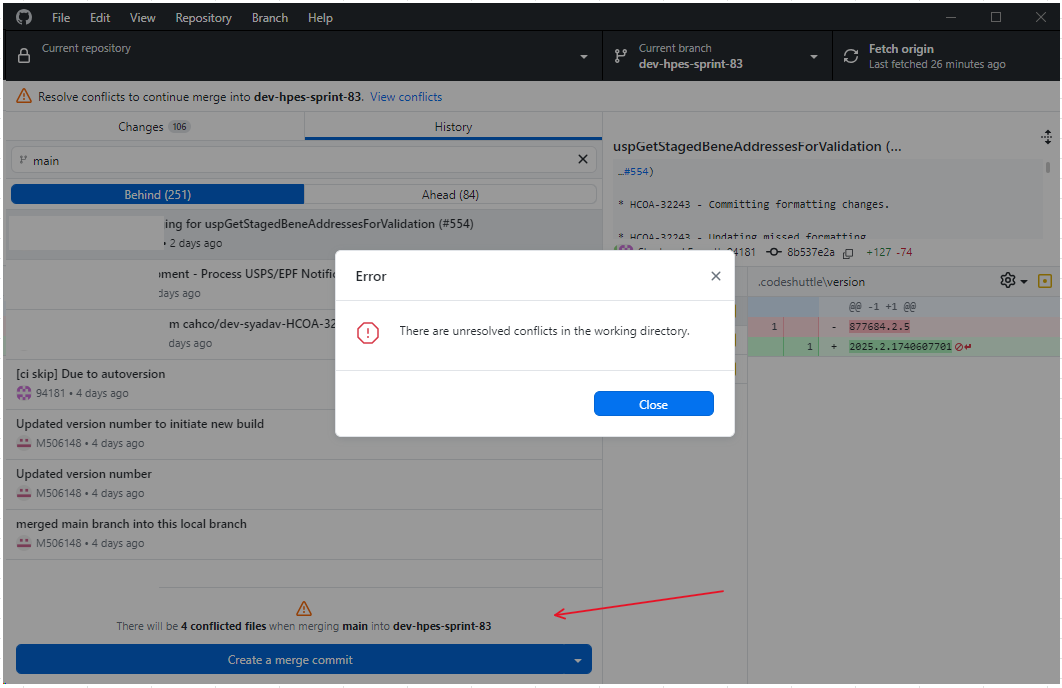The width and height of the screenshot is (1062, 688).
Task: Switch to the Ahead (84) toggle
Action: click(x=450, y=194)
